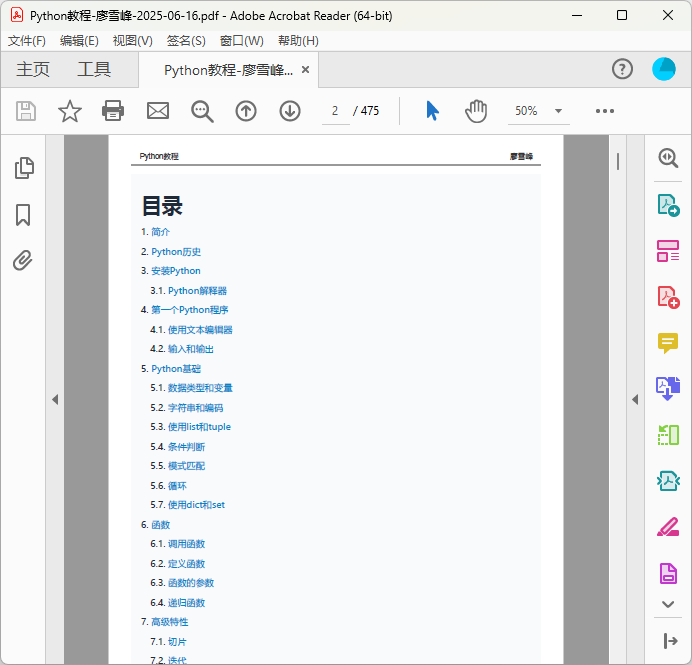Go to next page arrow
This screenshot has width=692, height=665.
(290, 111)
